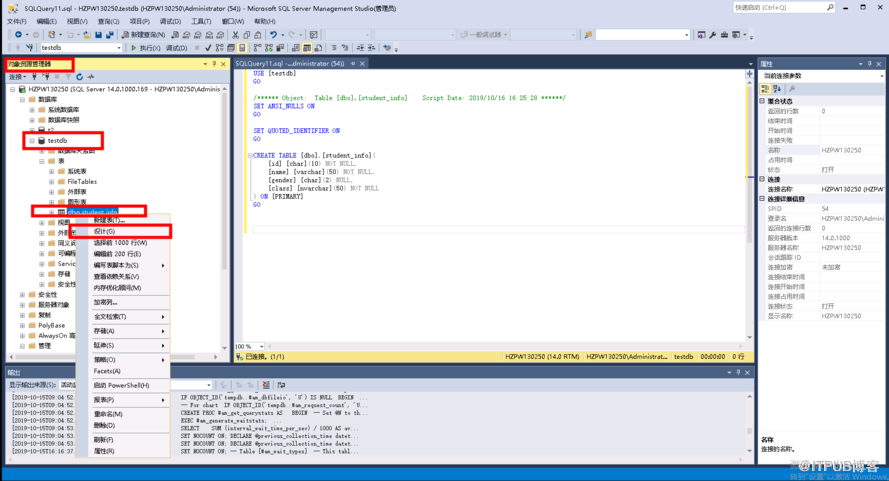Click the Cut scissors icon in toolbar
This screenshot has width=889, height=481.
[x=235, y=34]
